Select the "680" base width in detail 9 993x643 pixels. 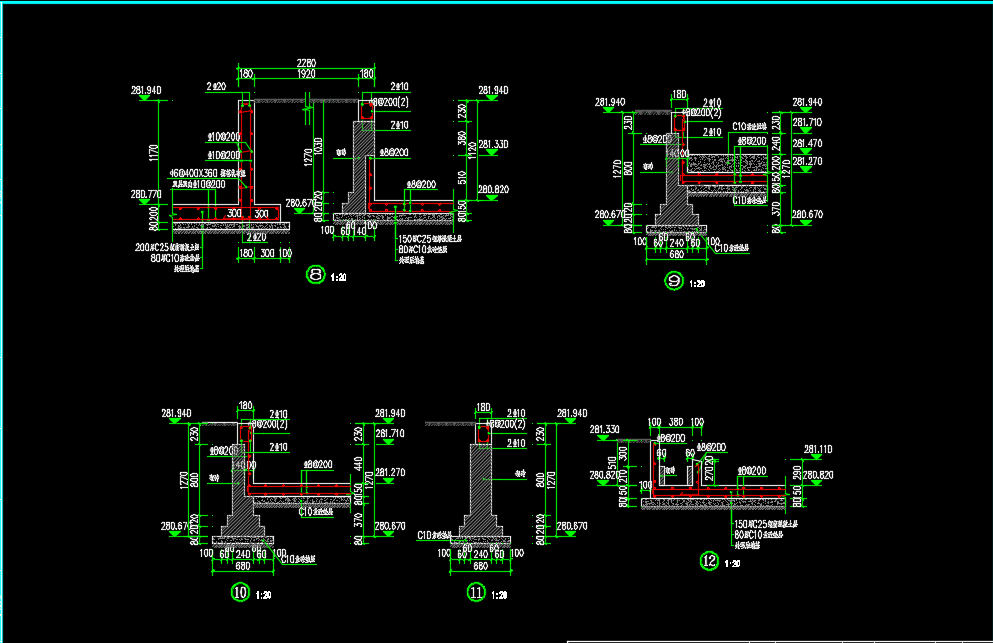point(676,255)
